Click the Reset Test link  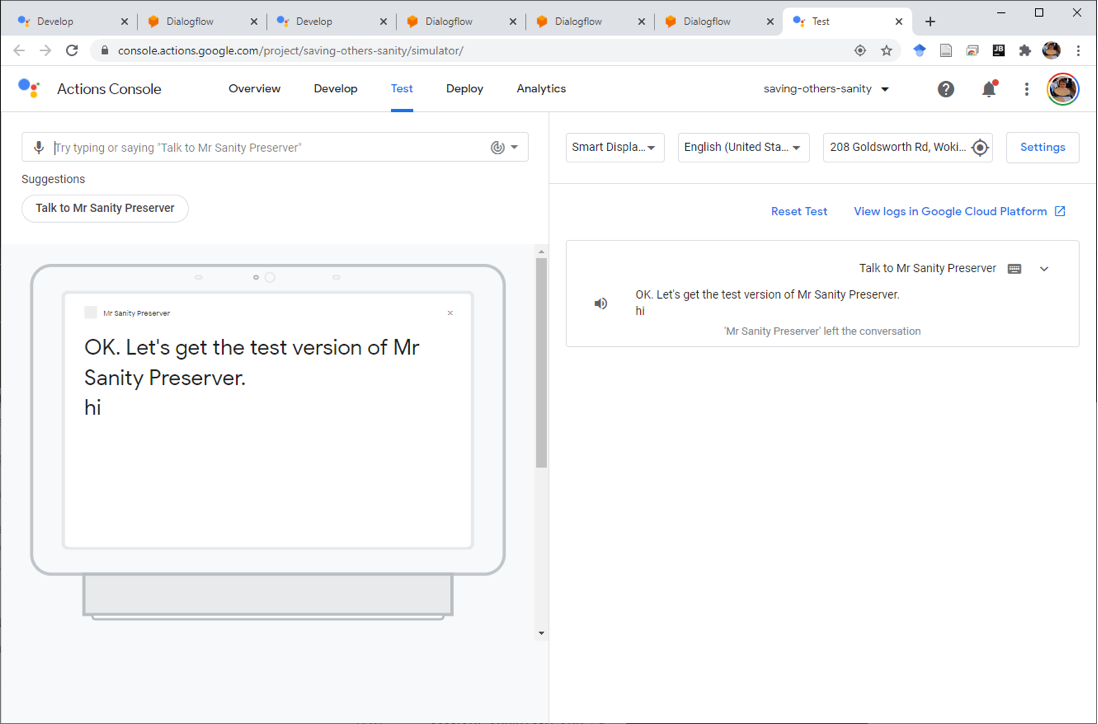(x=799, y=211)
